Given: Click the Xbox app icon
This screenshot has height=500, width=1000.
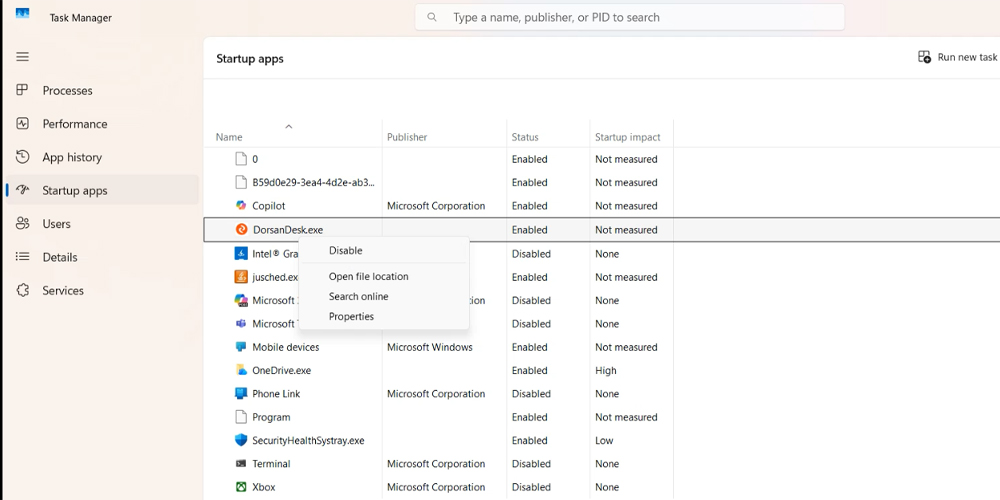Looking at the screenshot, I should pyautogui.click(x=240, y=487).
